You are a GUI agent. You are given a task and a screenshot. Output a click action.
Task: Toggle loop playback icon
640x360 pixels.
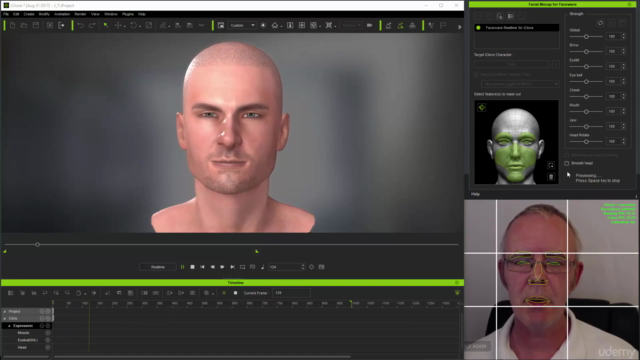(242, 267)
